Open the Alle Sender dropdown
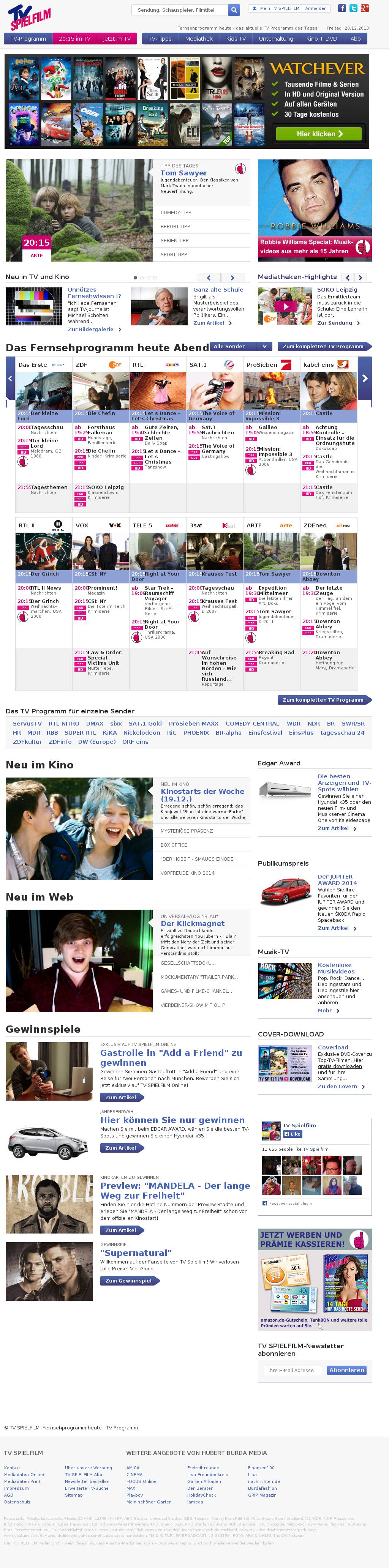 coord(241,346)
